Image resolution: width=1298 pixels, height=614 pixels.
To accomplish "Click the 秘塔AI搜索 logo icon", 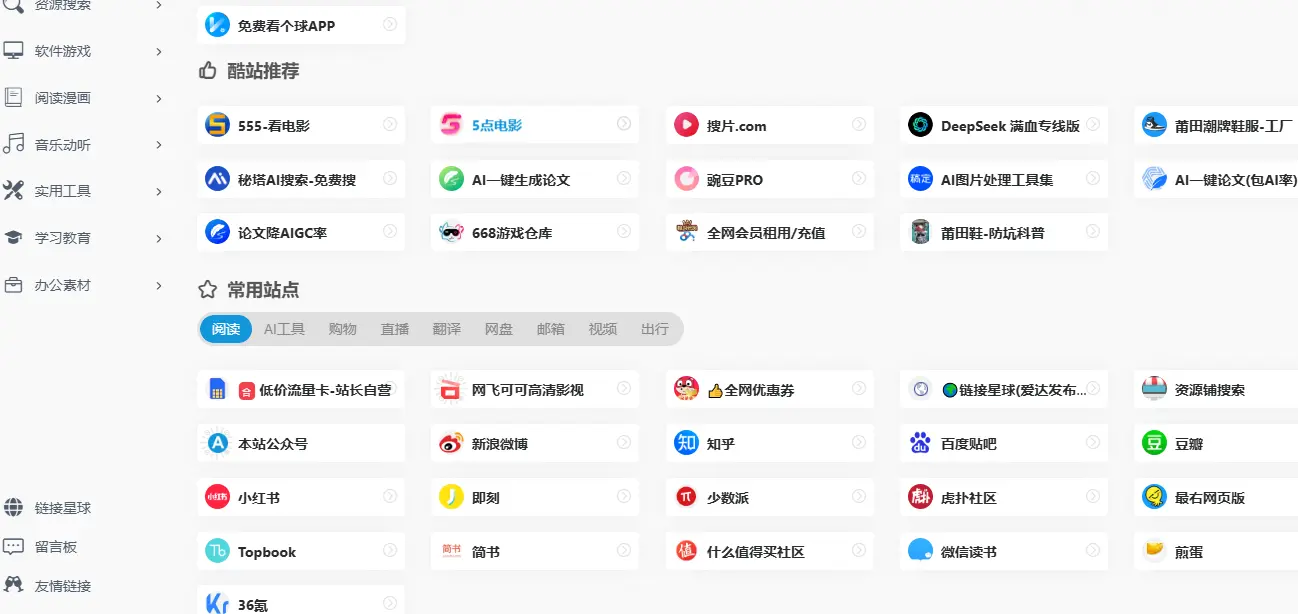I will click(x=217, y=179).
